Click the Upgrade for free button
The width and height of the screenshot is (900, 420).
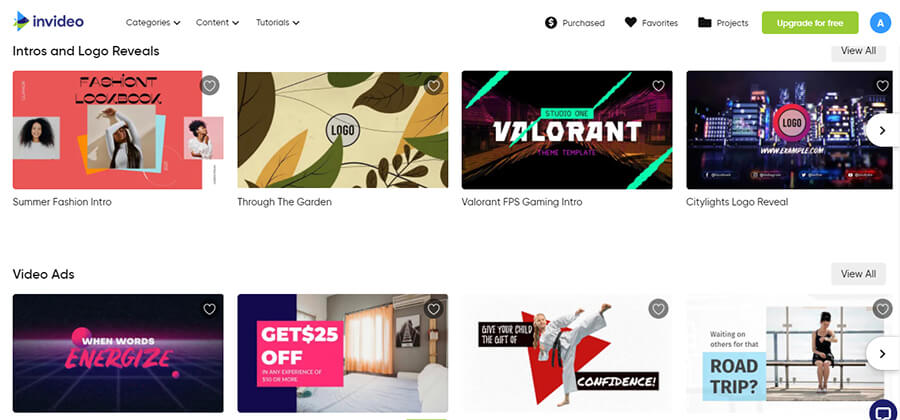(810, 23)
